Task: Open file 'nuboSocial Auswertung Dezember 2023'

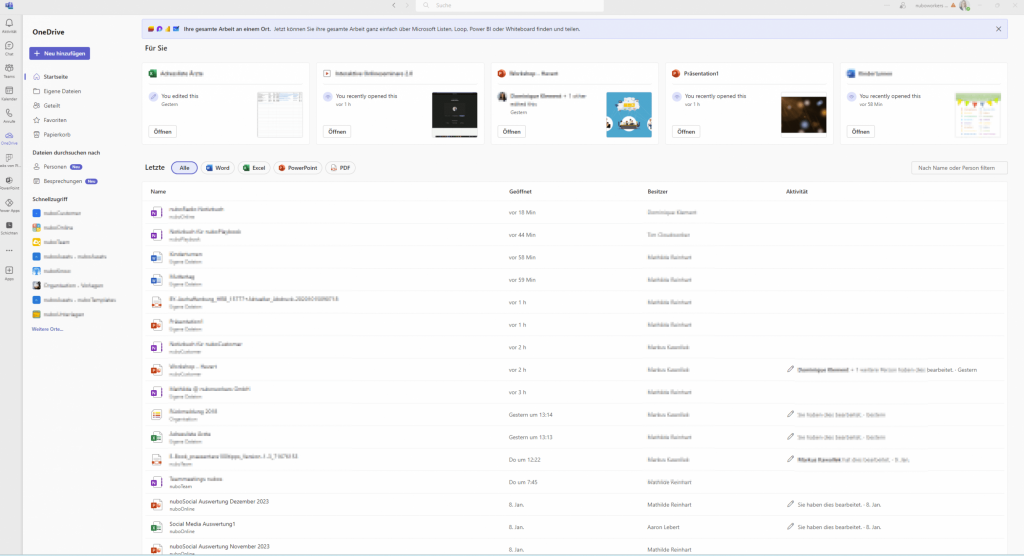Action: point(219,501)
